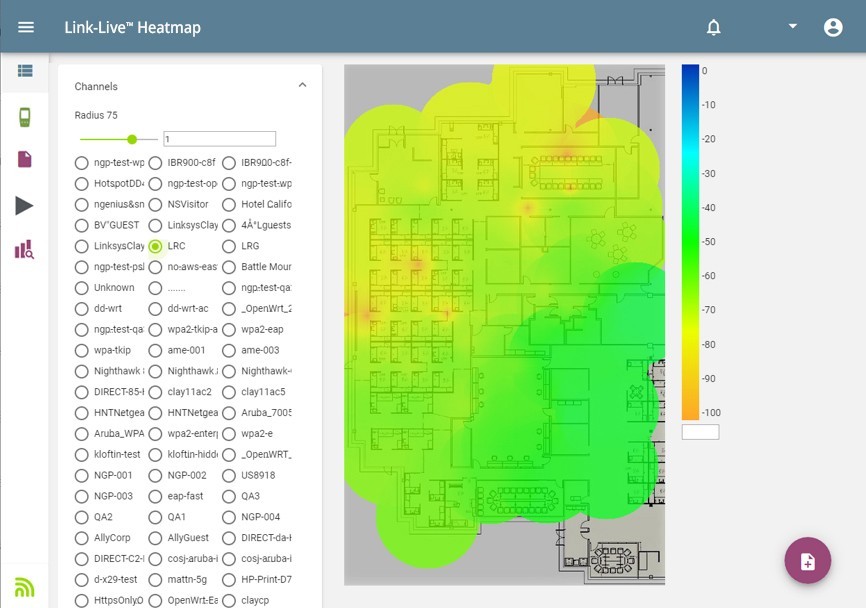
Task: Open the user account profile icon
Action: point(833,27)
